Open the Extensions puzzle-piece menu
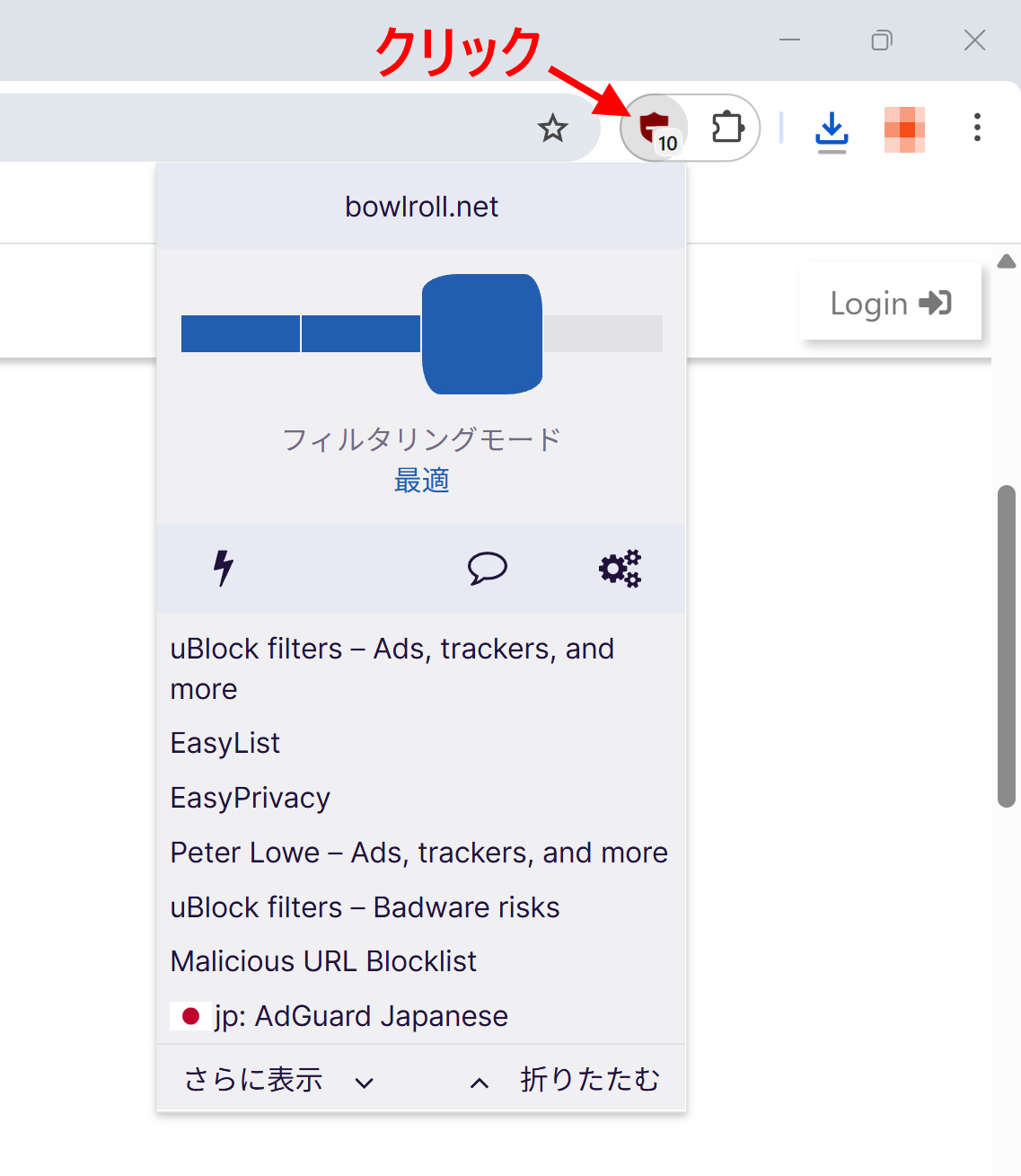The image size is (1021, 1176). (727, 128)
